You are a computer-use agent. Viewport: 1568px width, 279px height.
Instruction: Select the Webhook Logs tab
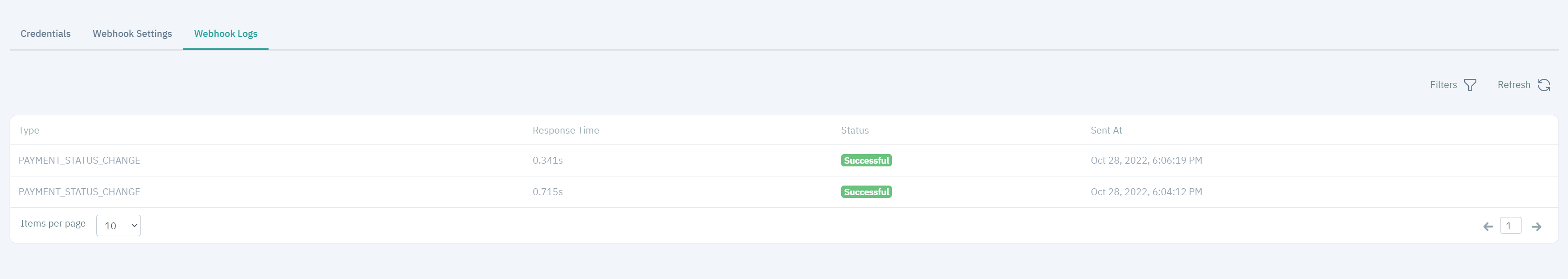click(x=225, y=33)
